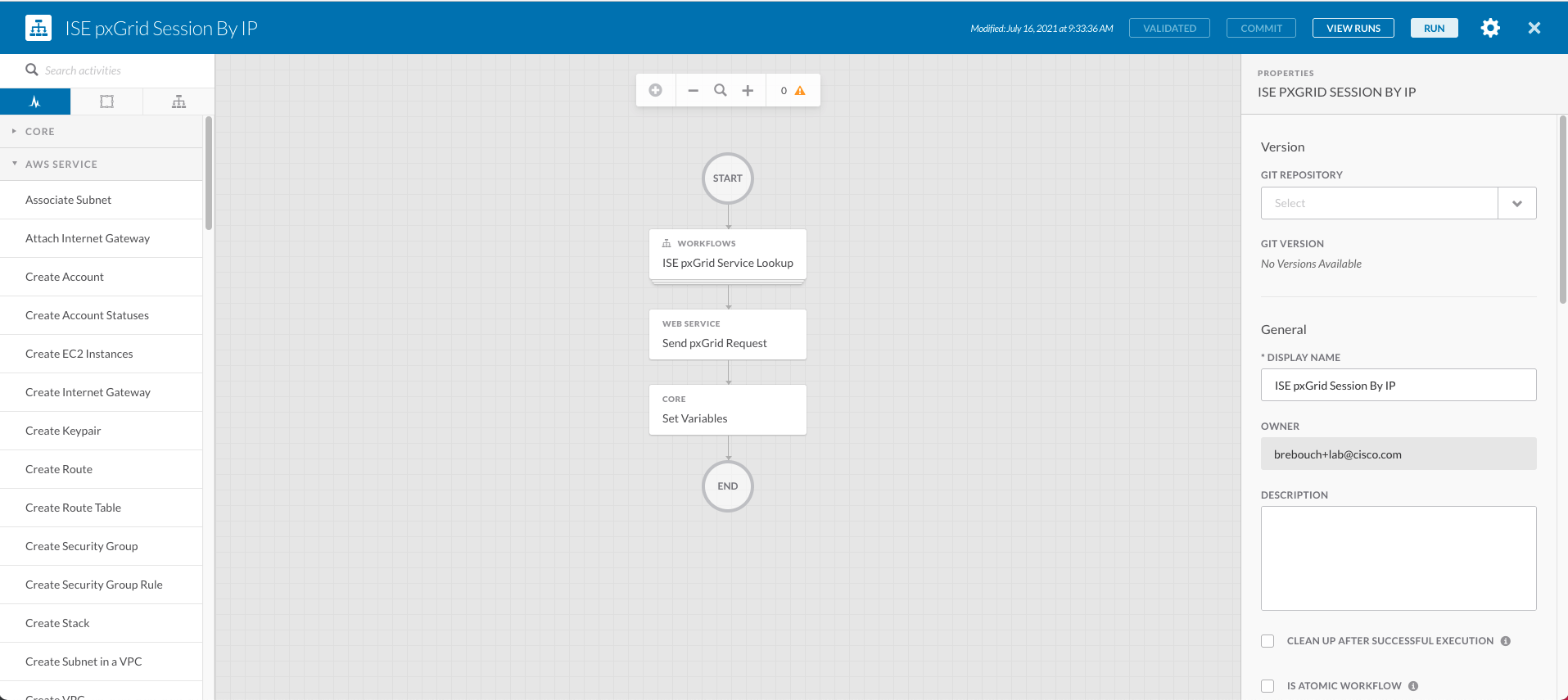The image size is (1568, 700).
Task: Click the zoom out minus icon
Action: 693,91
